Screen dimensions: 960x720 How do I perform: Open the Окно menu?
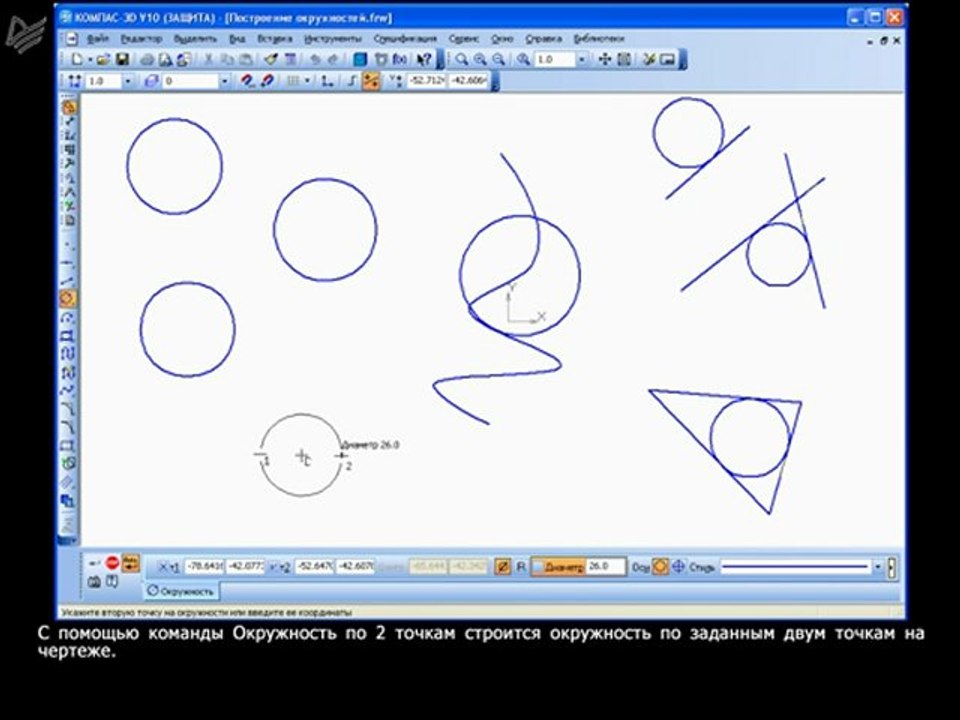(x=502, y=39)
